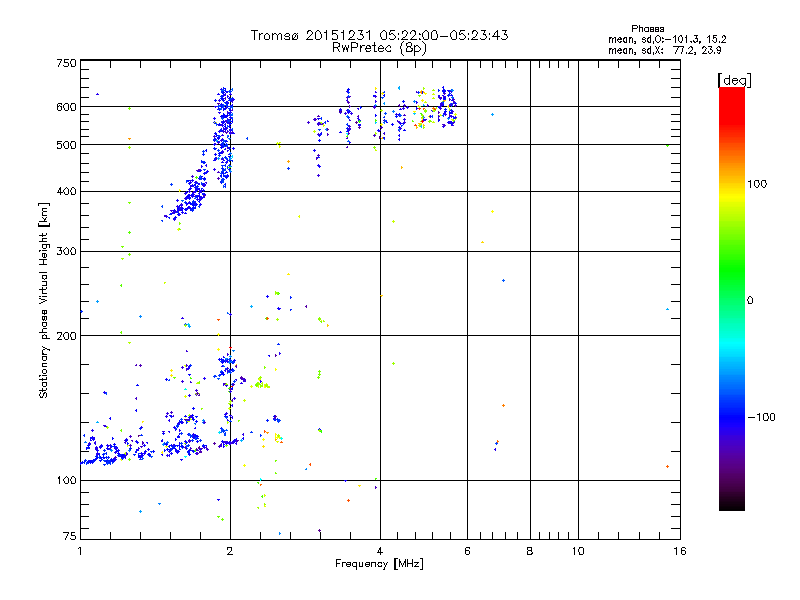Click the x-axis tick label '2'

click(x=230, y=551)
